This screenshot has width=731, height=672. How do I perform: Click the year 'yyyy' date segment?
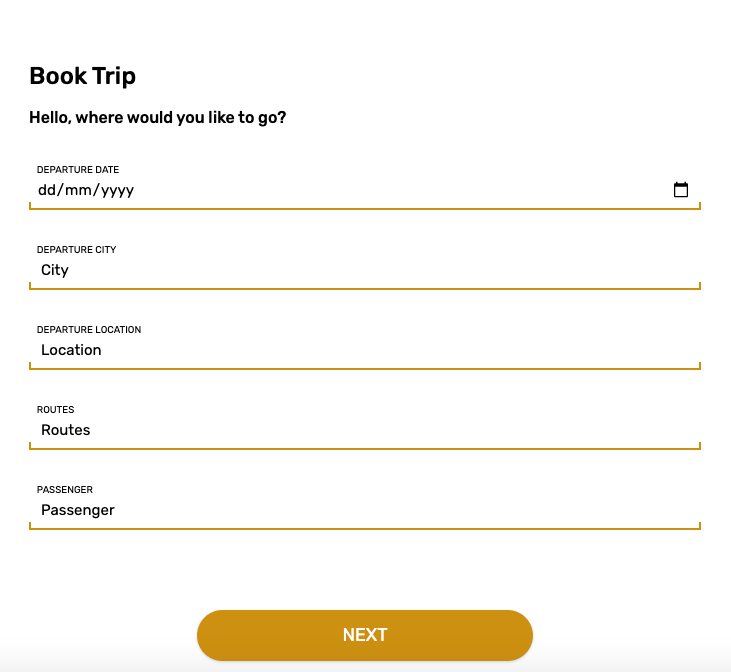coord(117,190)
